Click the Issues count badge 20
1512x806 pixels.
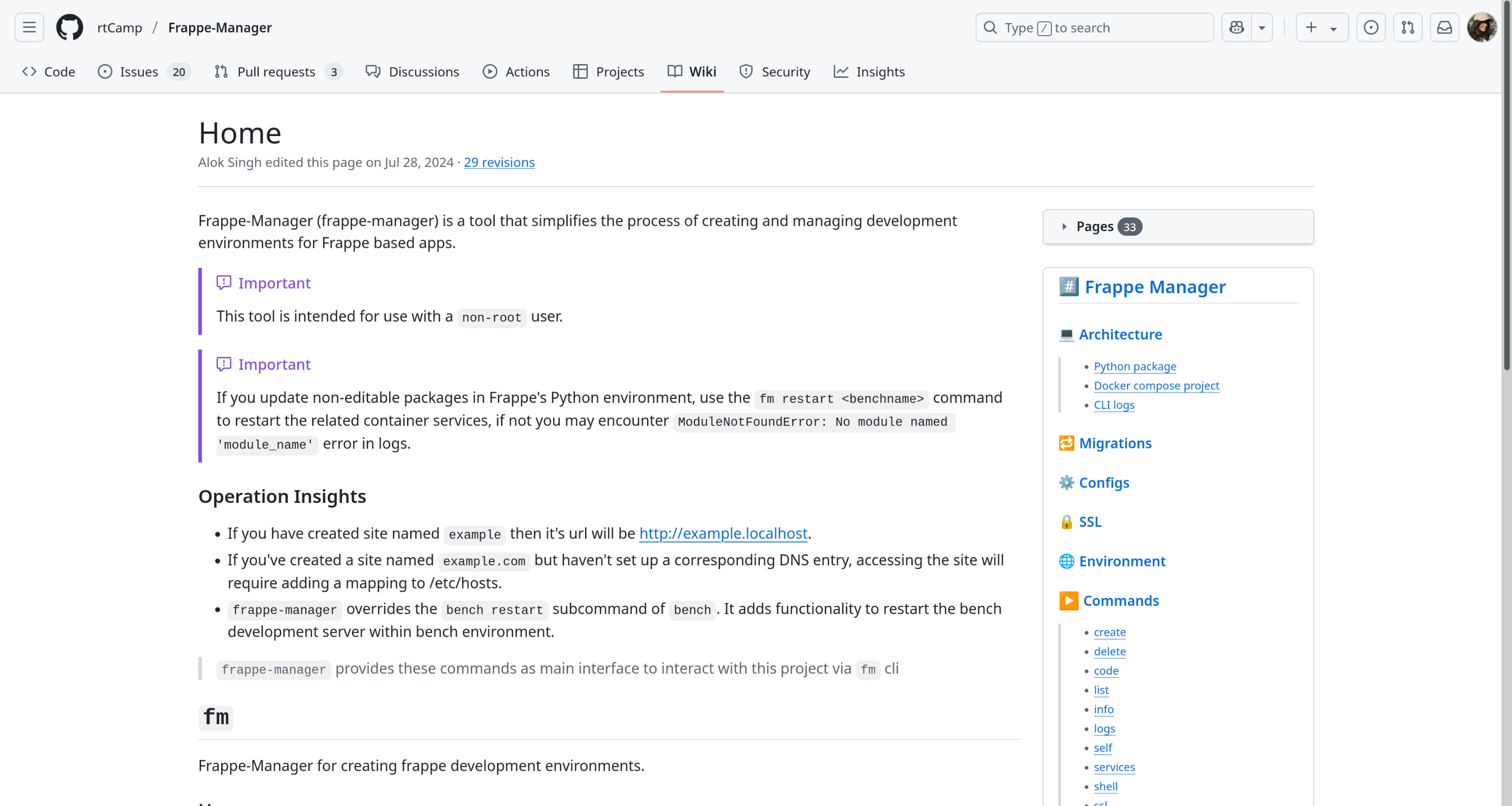point(179,71)
